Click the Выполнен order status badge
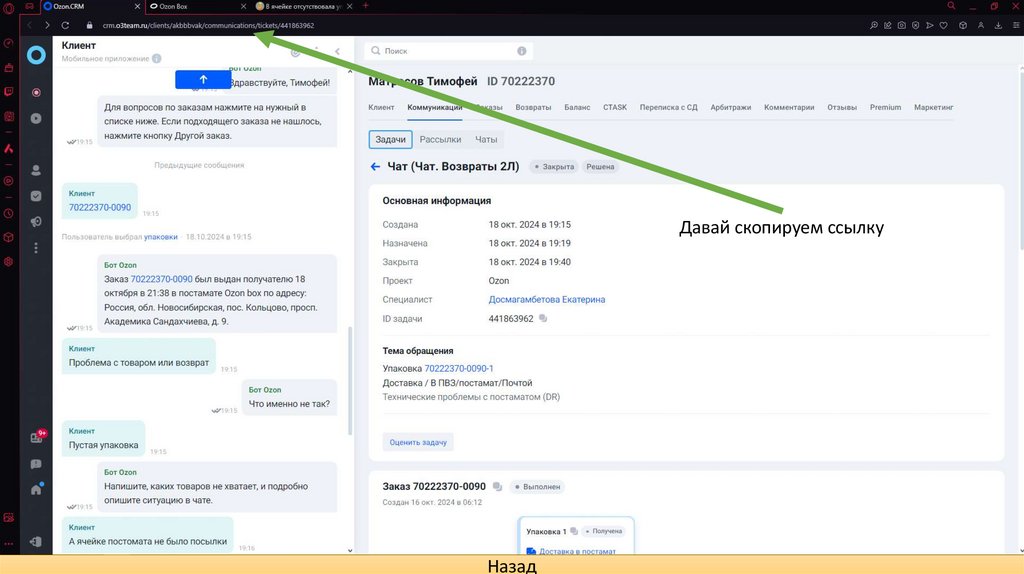This screenshot has height=574, width=1024. [537, 486]
